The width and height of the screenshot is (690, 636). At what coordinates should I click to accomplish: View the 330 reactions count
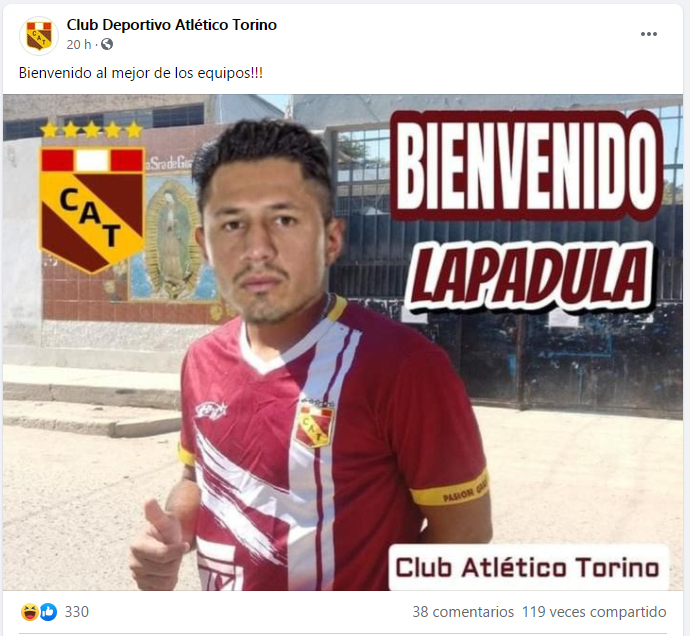coord(77,612)
